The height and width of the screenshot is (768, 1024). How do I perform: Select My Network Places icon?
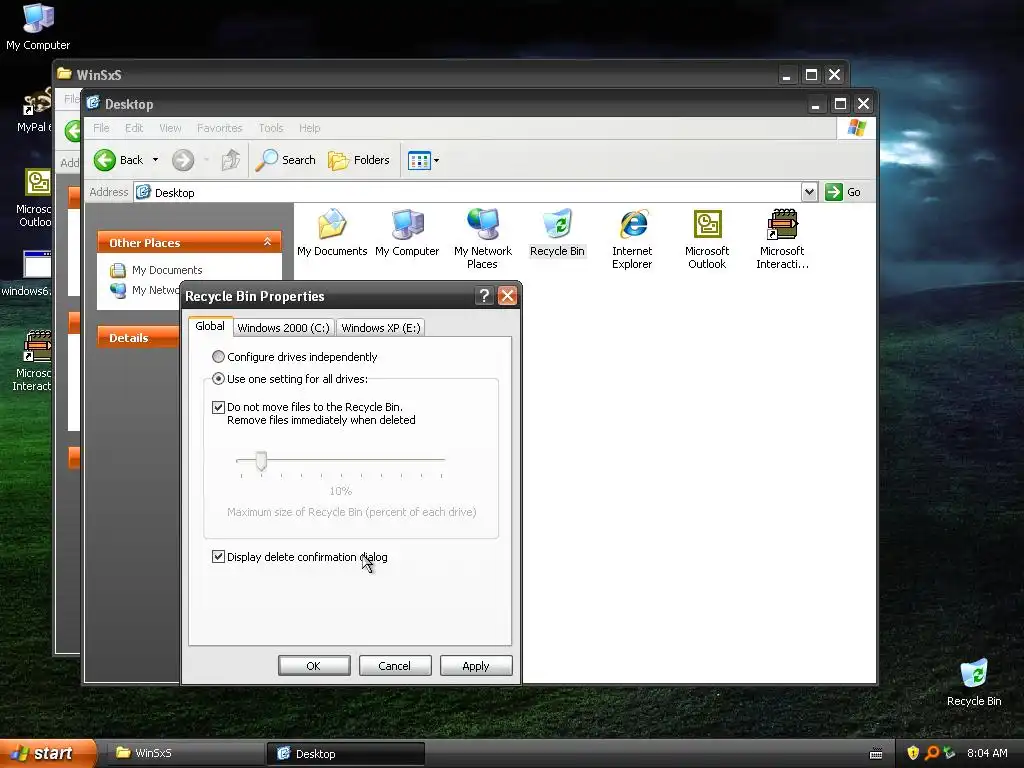pyautogui.click(x=483, y=238)
